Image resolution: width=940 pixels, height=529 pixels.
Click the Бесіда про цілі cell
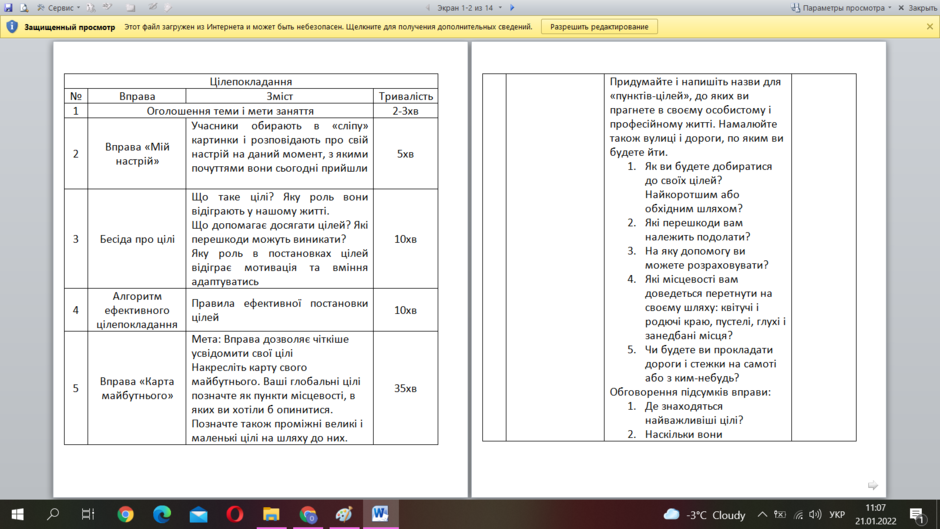(x=137, y=239)
